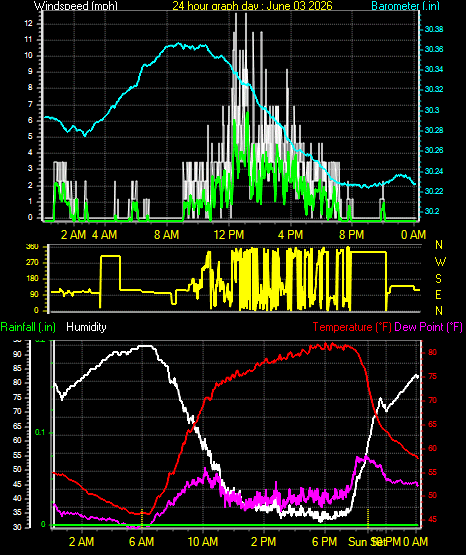The width and height of the screenshot is (466, 555).
Task: Click the 'Sun Set' label on bottom axis
Action: (x=367, y=542)
